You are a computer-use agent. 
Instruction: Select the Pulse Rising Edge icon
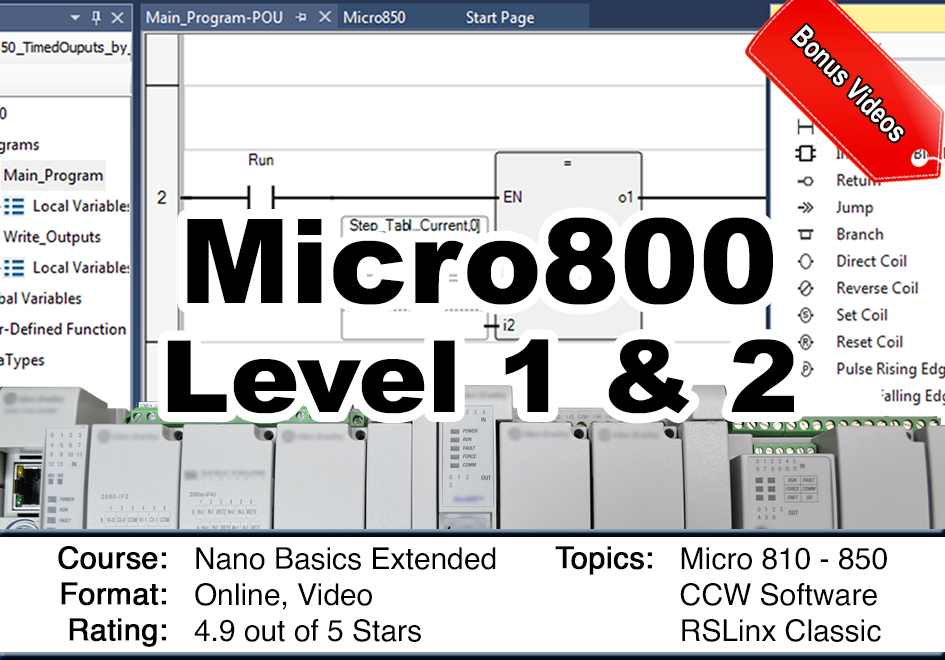click(x=805, y=369)
